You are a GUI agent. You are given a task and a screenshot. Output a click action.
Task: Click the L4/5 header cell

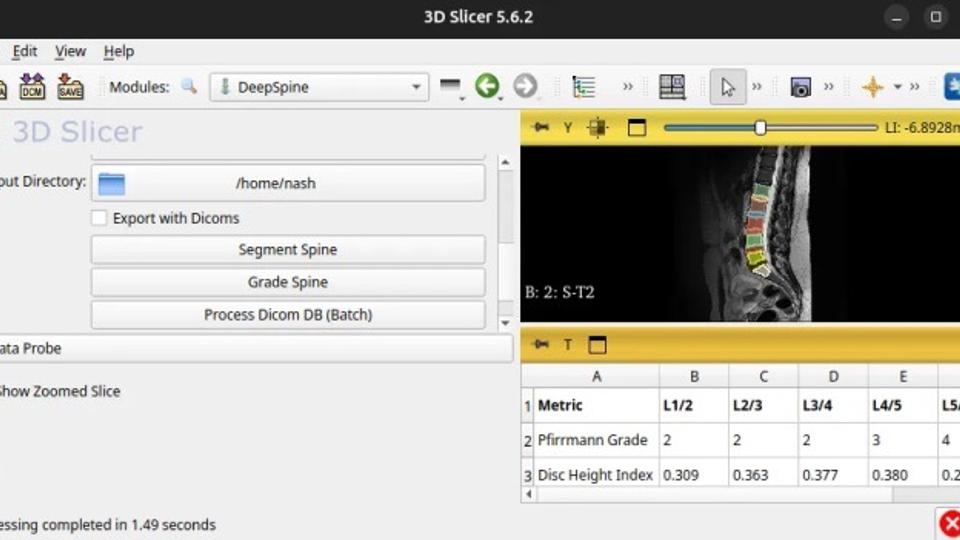pos(903,405)
